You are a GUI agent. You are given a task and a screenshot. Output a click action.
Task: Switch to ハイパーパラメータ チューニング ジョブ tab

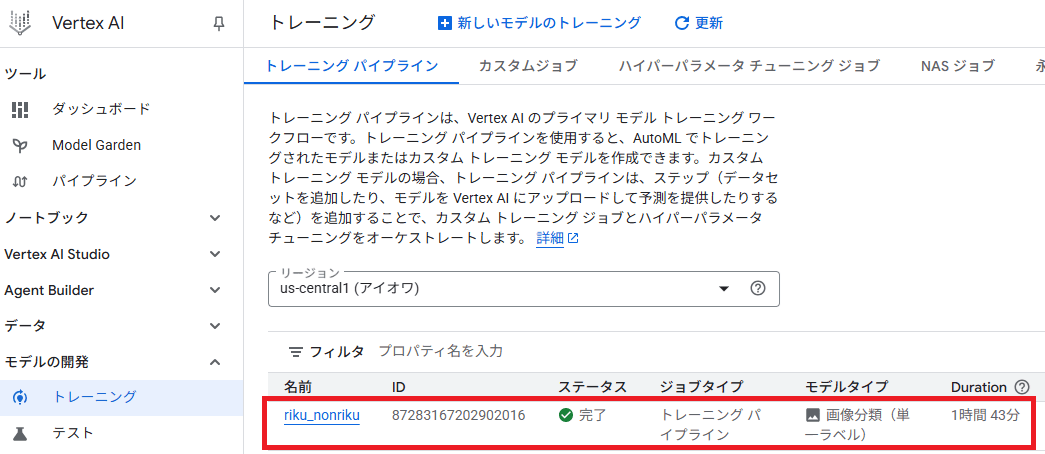click(x=749, y=66)
